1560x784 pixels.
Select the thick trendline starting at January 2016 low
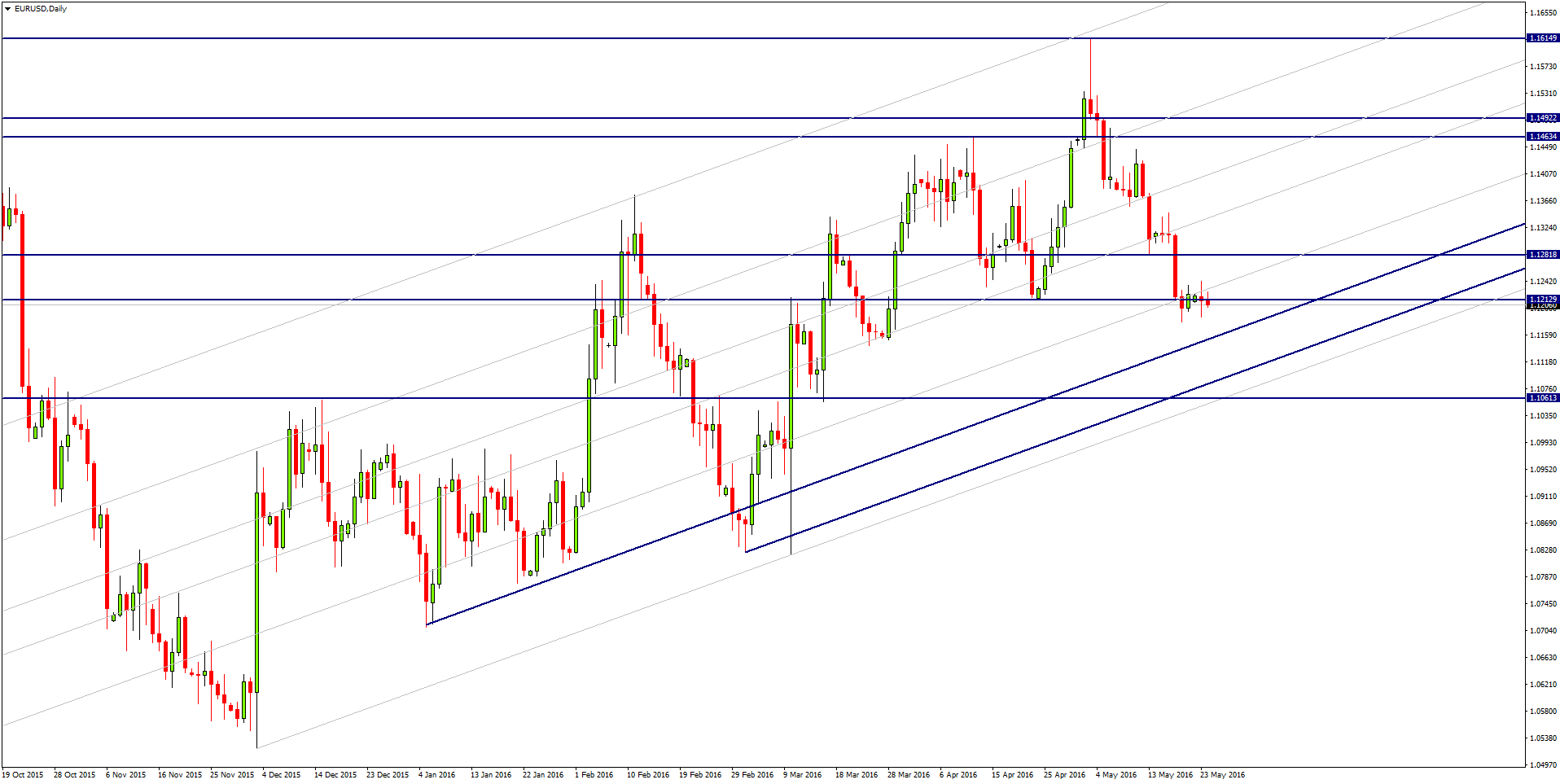coord(977,423)
